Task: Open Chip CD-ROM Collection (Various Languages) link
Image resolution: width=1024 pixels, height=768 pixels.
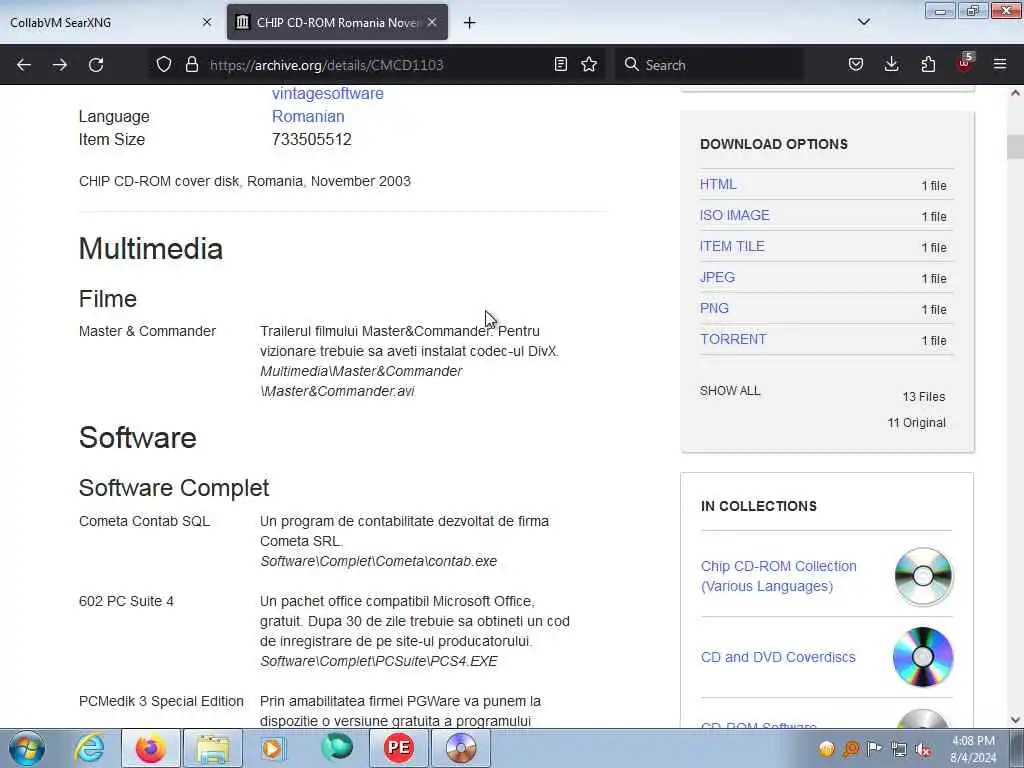Action: (778, 576)
